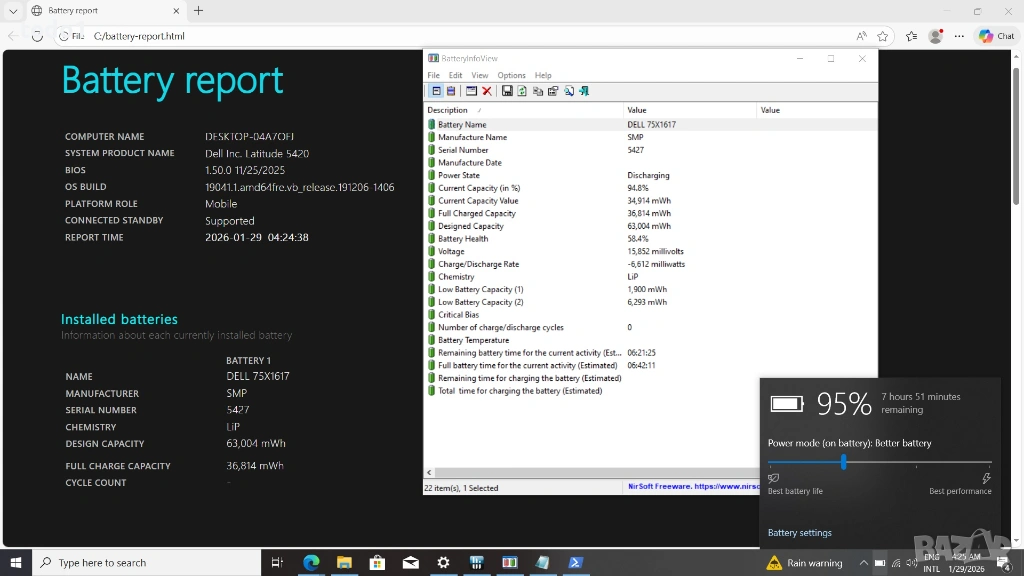This screenshot has height=576, width=1024.
Task: Click the power mode slider track
Action: 880,462
